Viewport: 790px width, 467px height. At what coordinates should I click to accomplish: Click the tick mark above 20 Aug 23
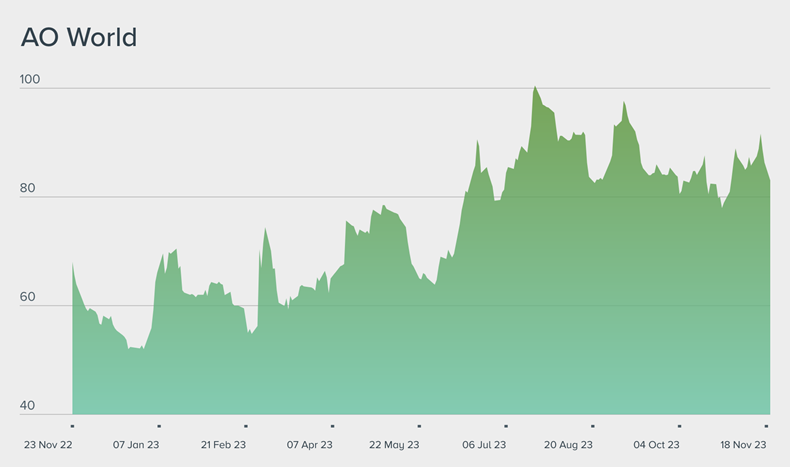592,426
